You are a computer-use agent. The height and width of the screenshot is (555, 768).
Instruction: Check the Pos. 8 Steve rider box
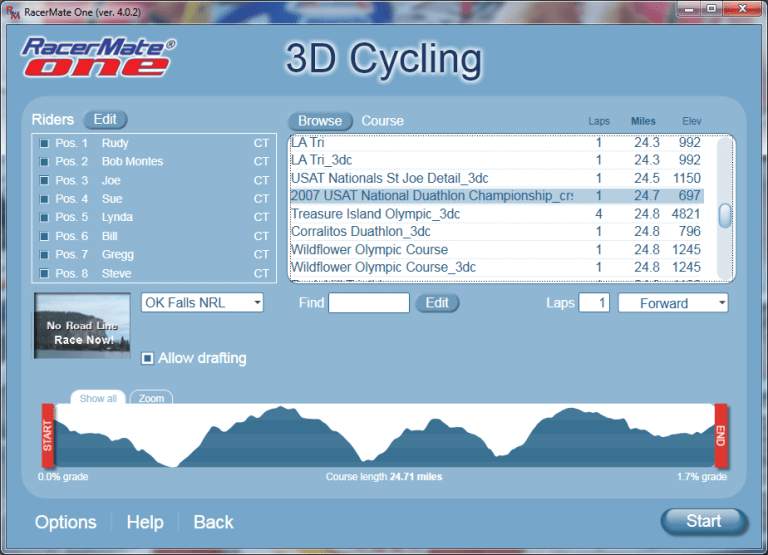pos(44,274)
